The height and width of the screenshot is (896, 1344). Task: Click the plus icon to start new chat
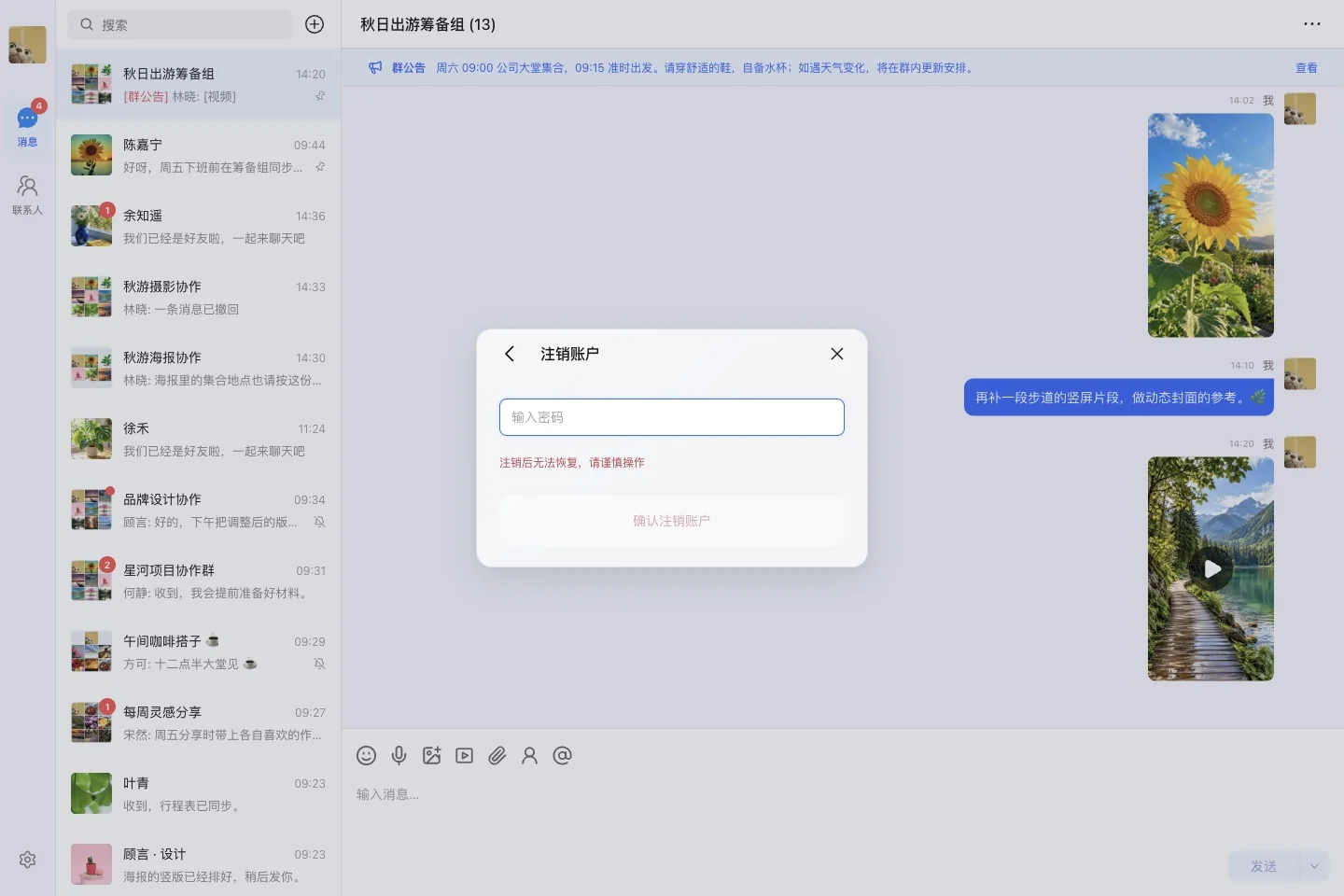point(315,24)
